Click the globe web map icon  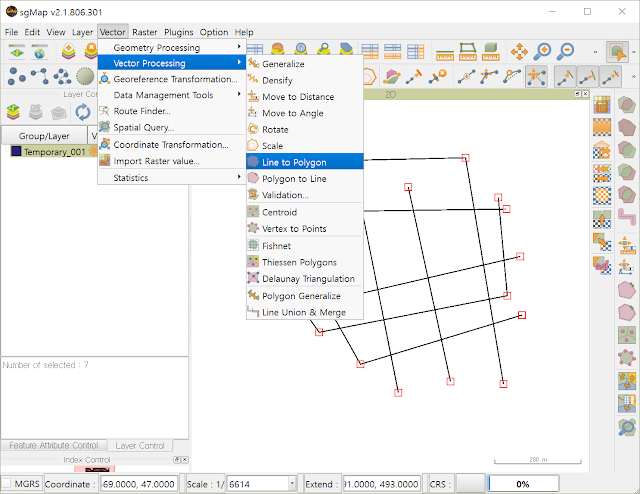[x=40, y=52]
